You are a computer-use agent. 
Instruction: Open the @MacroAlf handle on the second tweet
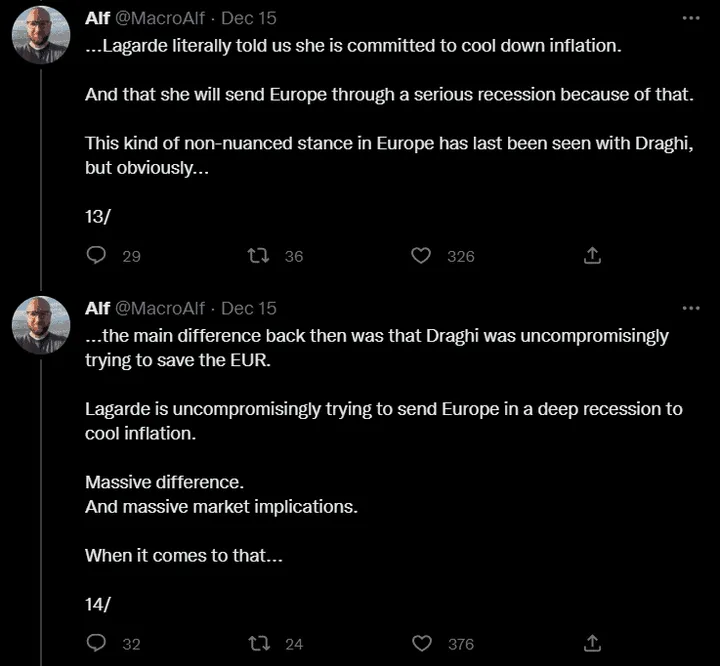[160, 308]
